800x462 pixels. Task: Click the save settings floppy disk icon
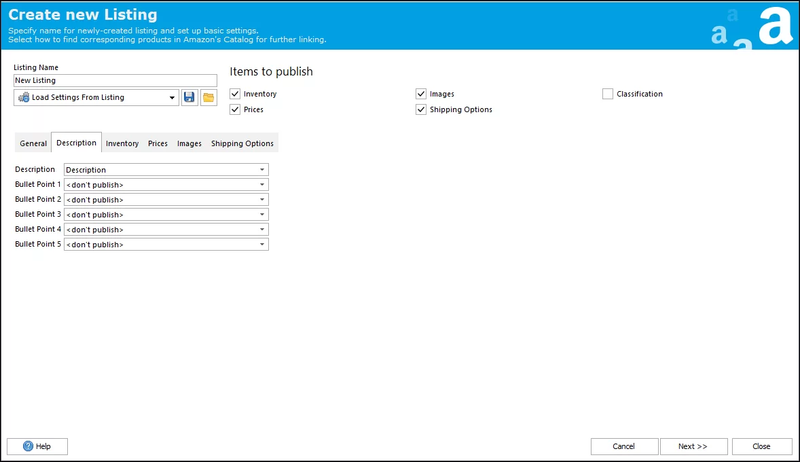[190, 97]
